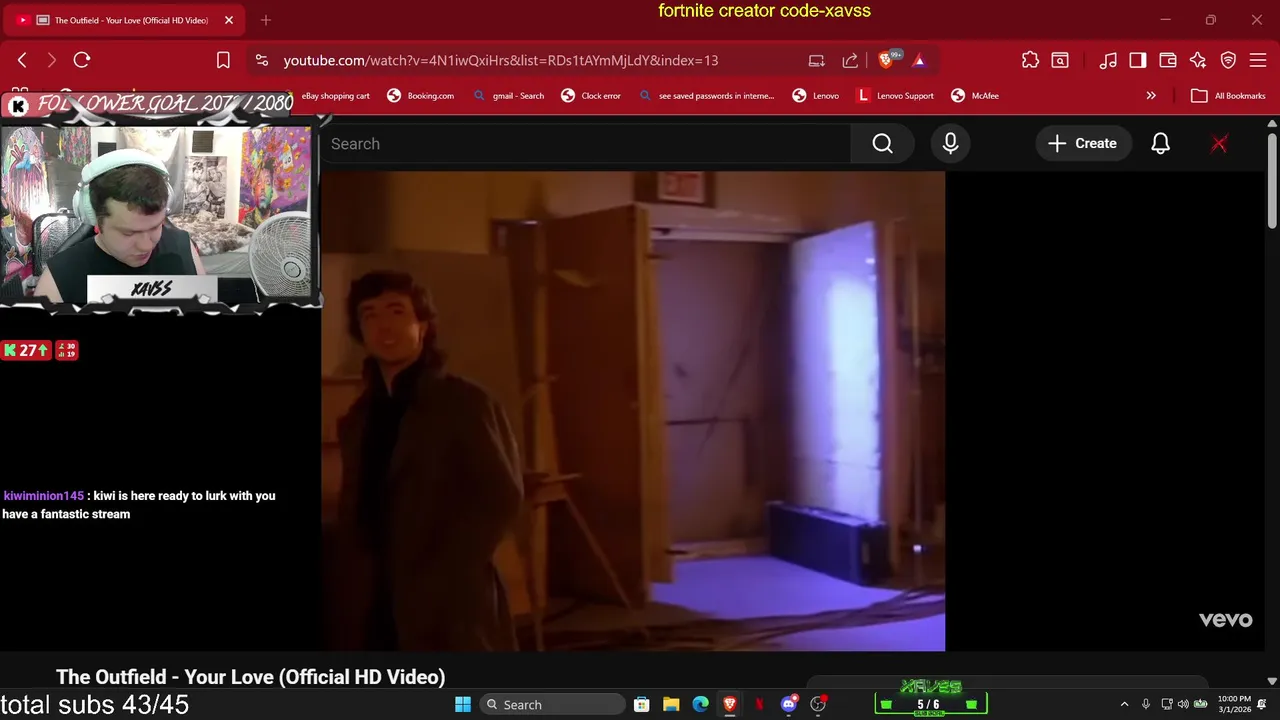Open the 10:00 PM clock calendar
Viewport: 1280px width, 720px height.
1234,704
